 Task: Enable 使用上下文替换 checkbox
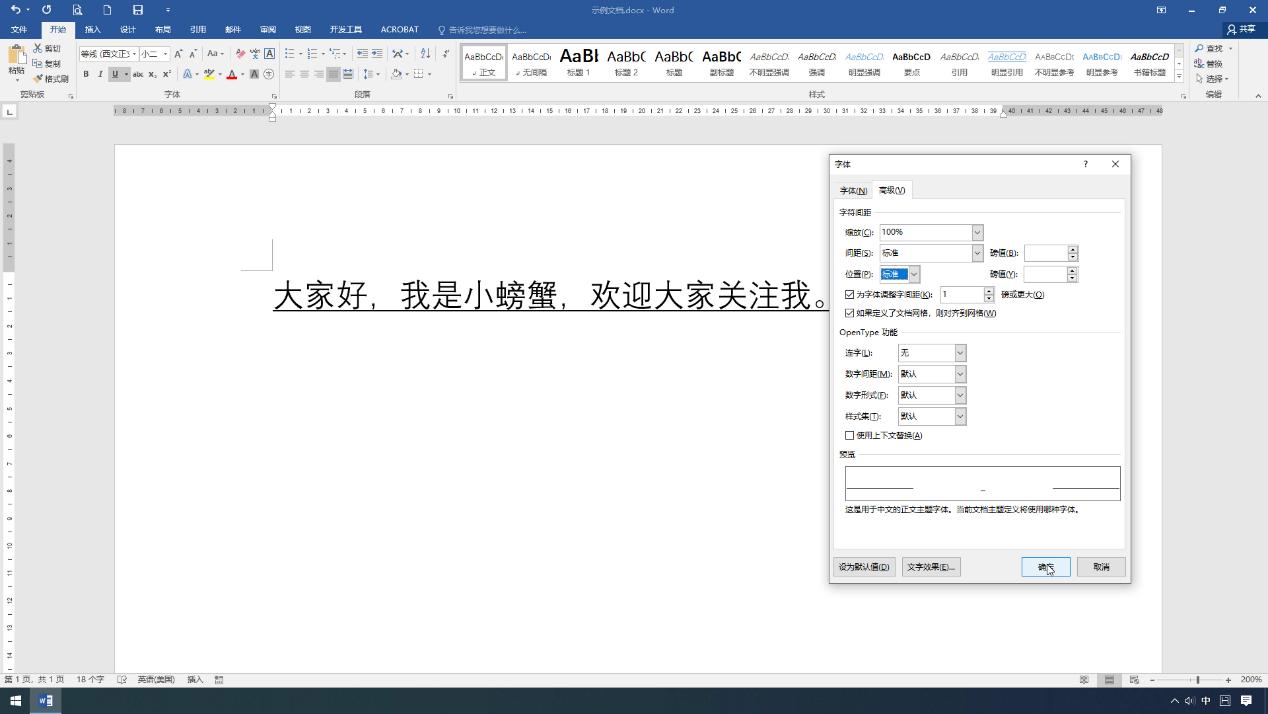coord(850,435)
